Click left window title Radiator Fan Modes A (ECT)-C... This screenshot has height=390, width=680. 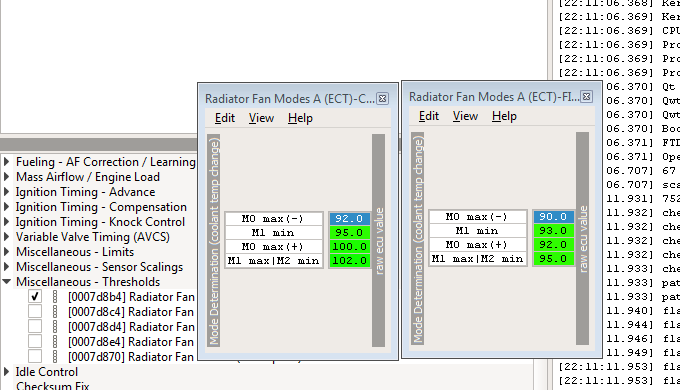tap(289, 99)
